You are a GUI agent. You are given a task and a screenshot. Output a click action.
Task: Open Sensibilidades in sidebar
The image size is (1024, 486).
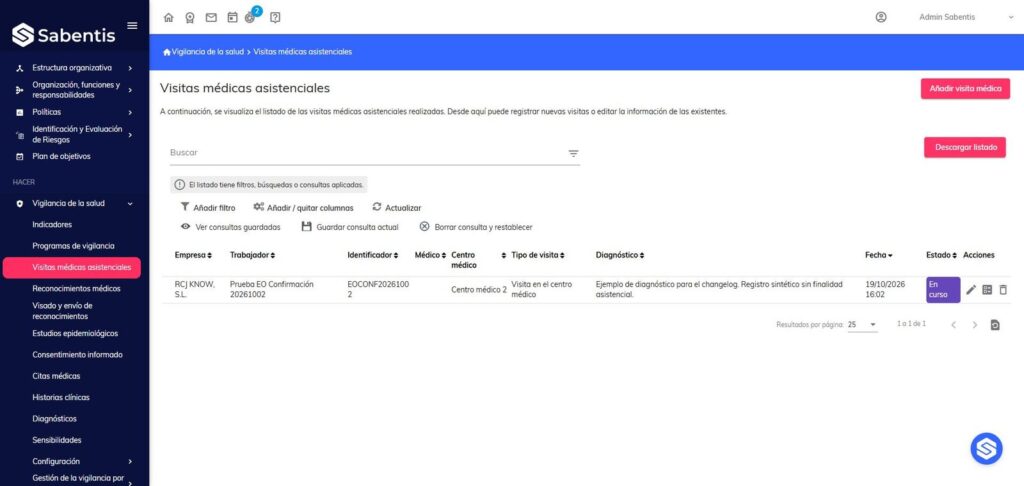coord(57,440)
